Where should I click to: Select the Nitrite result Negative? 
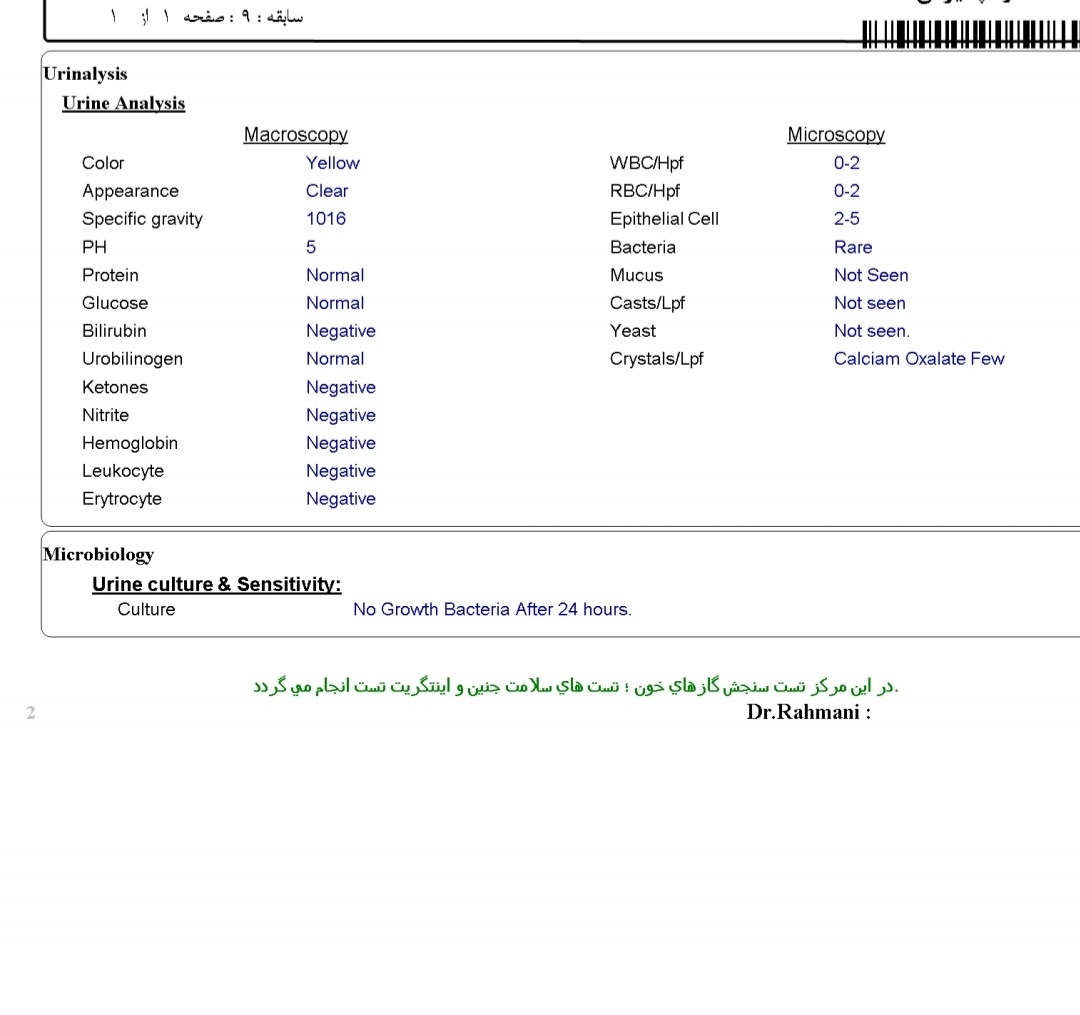(x=341, y=415)
